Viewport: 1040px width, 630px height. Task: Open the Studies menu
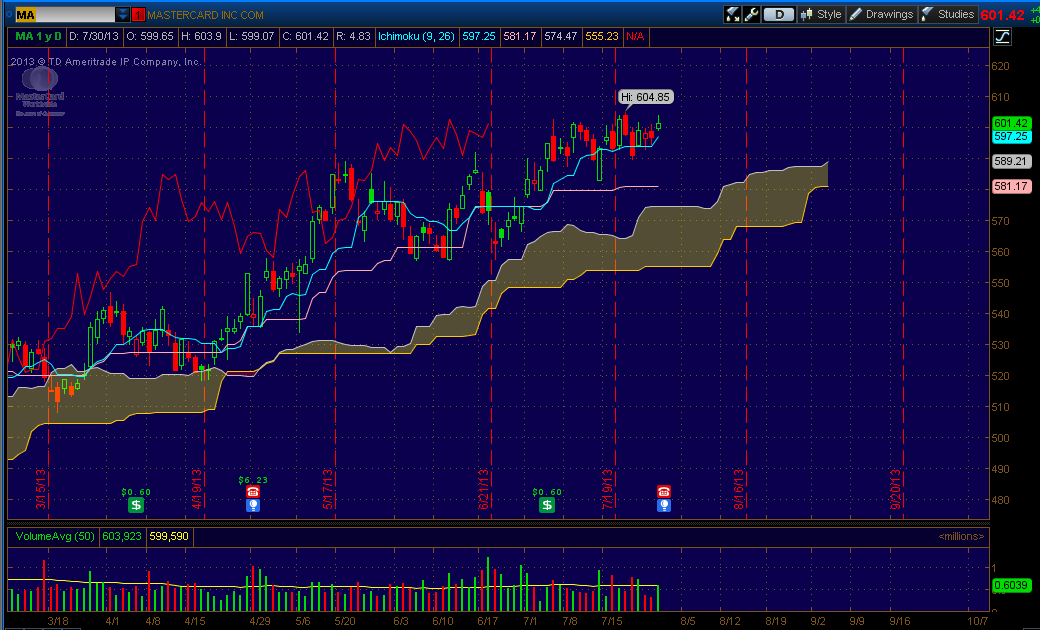click(x=948, y=15)
